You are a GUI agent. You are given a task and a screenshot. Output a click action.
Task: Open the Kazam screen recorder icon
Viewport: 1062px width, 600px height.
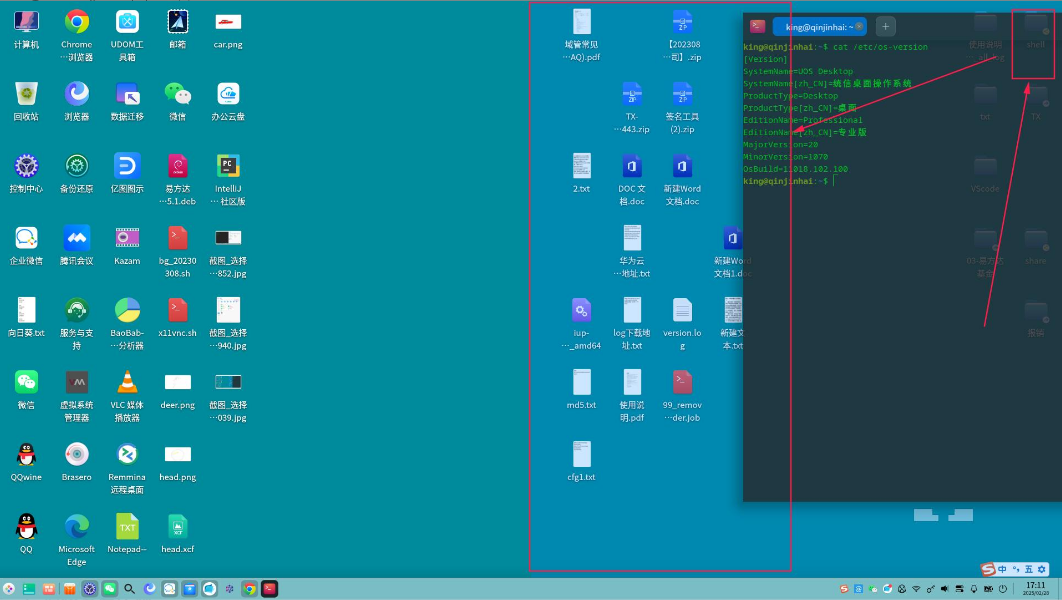pos(127,238)
